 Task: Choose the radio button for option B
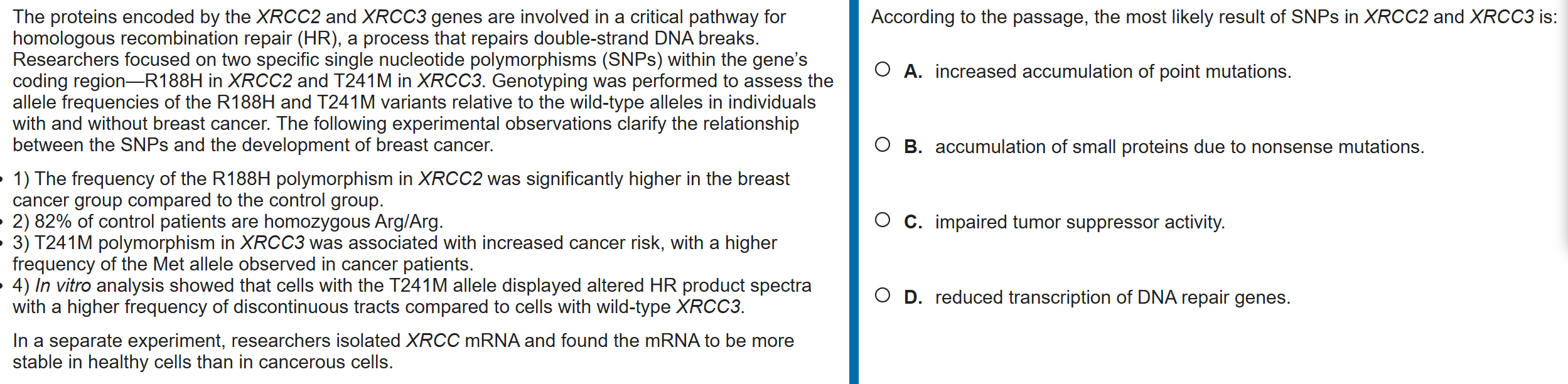click(882, 145)
